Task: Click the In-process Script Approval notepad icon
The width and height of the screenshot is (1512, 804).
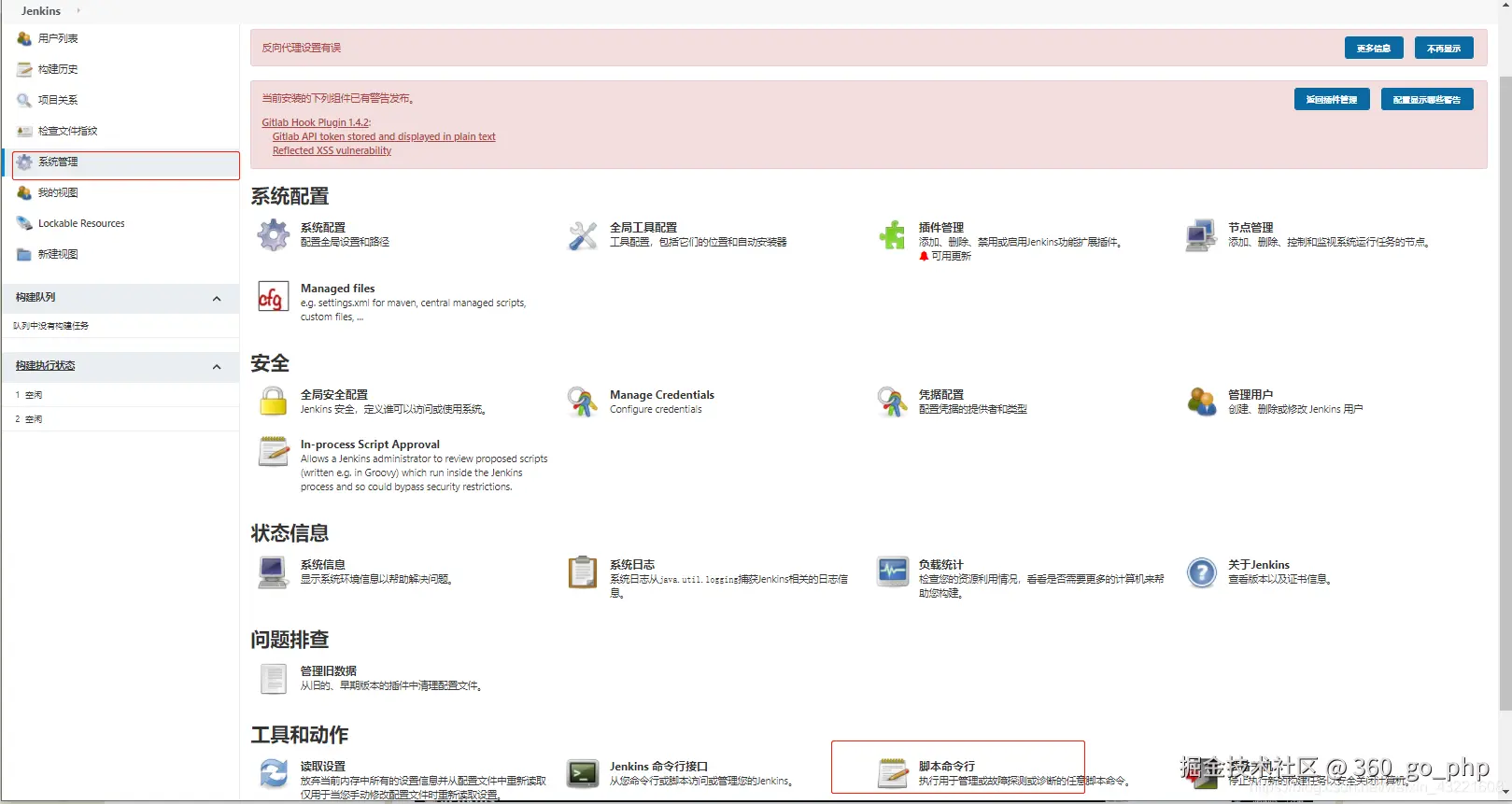Action: [x=274, y=452]
